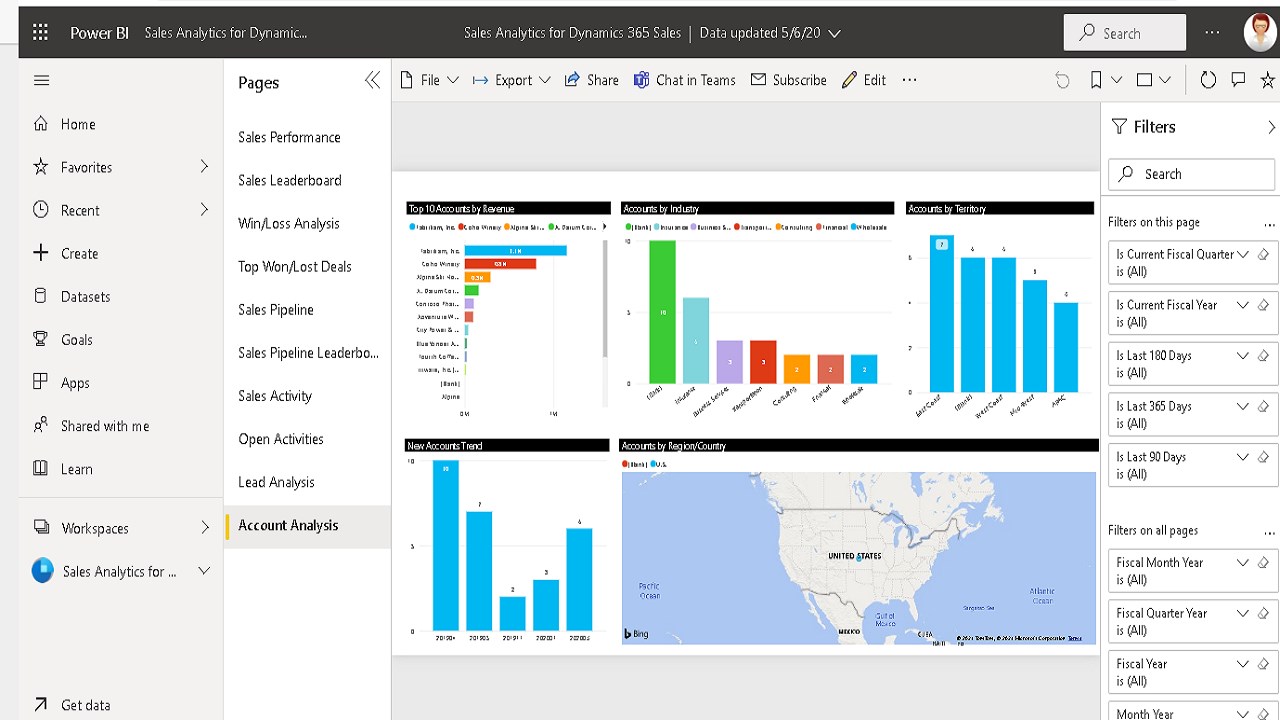Clear the Is Last 365 Days filter
Screen dimensions: 1280x720
(1263, 407)
